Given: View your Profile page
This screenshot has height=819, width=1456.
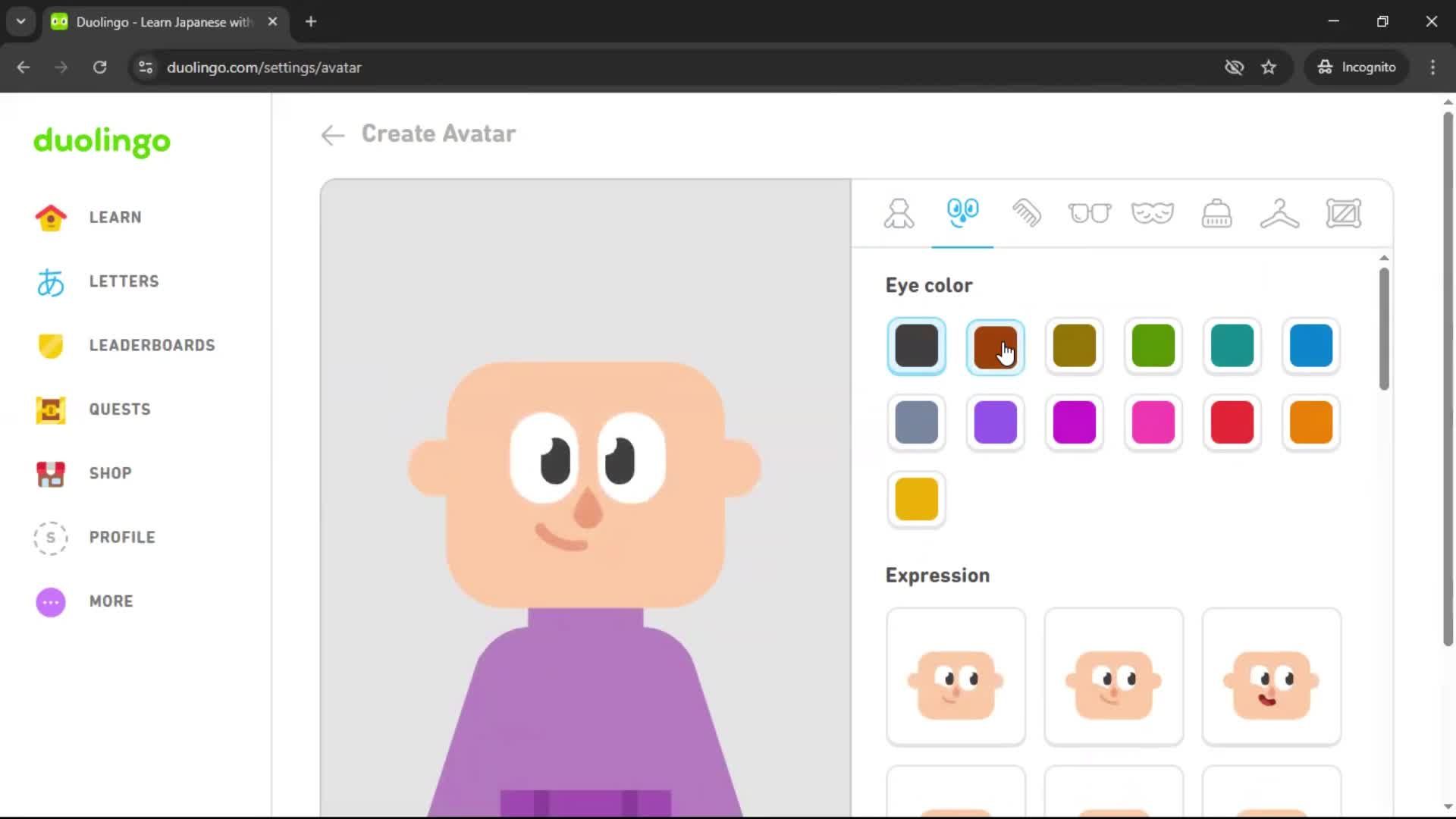Looking at the screenshot, I should (121, 537).
